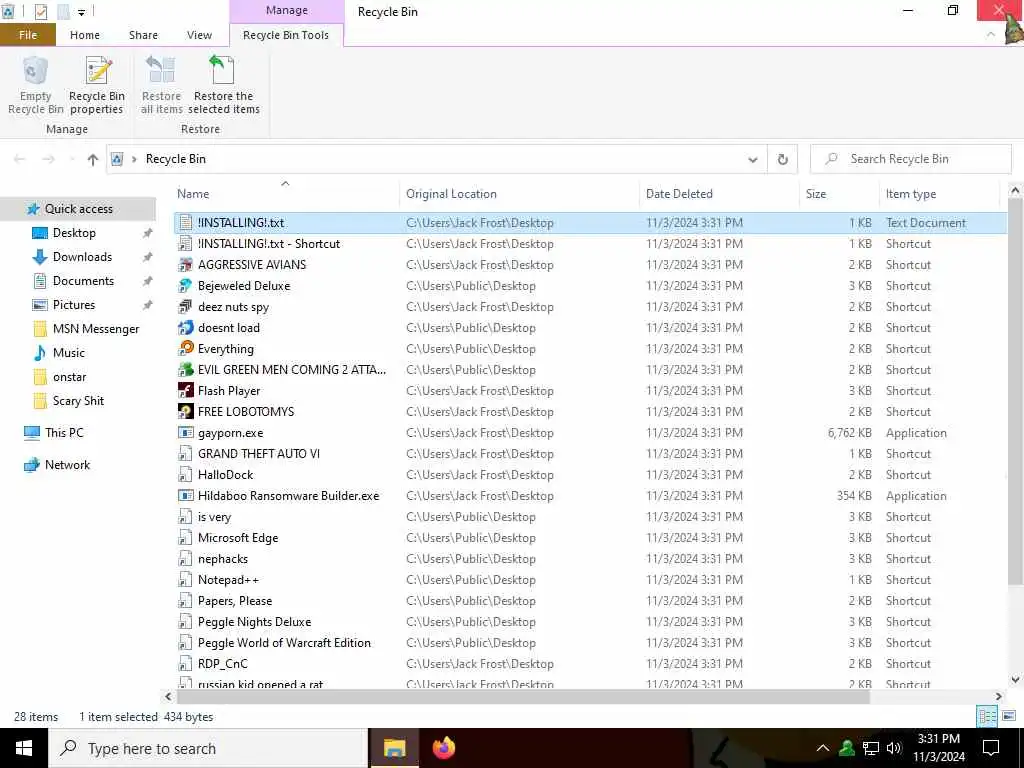Refresh the Recycle Bin view
Screen dimensions: 1024x768
[x=782, y=159]
